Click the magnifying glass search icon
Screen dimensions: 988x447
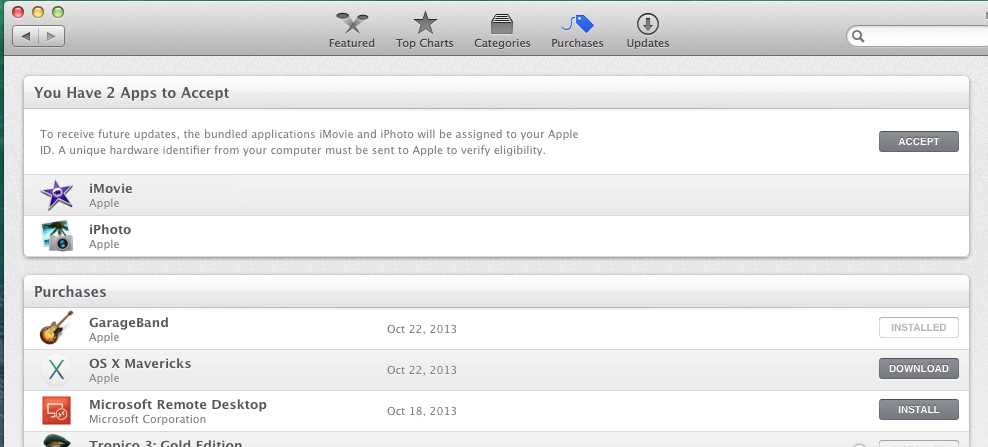858,37
